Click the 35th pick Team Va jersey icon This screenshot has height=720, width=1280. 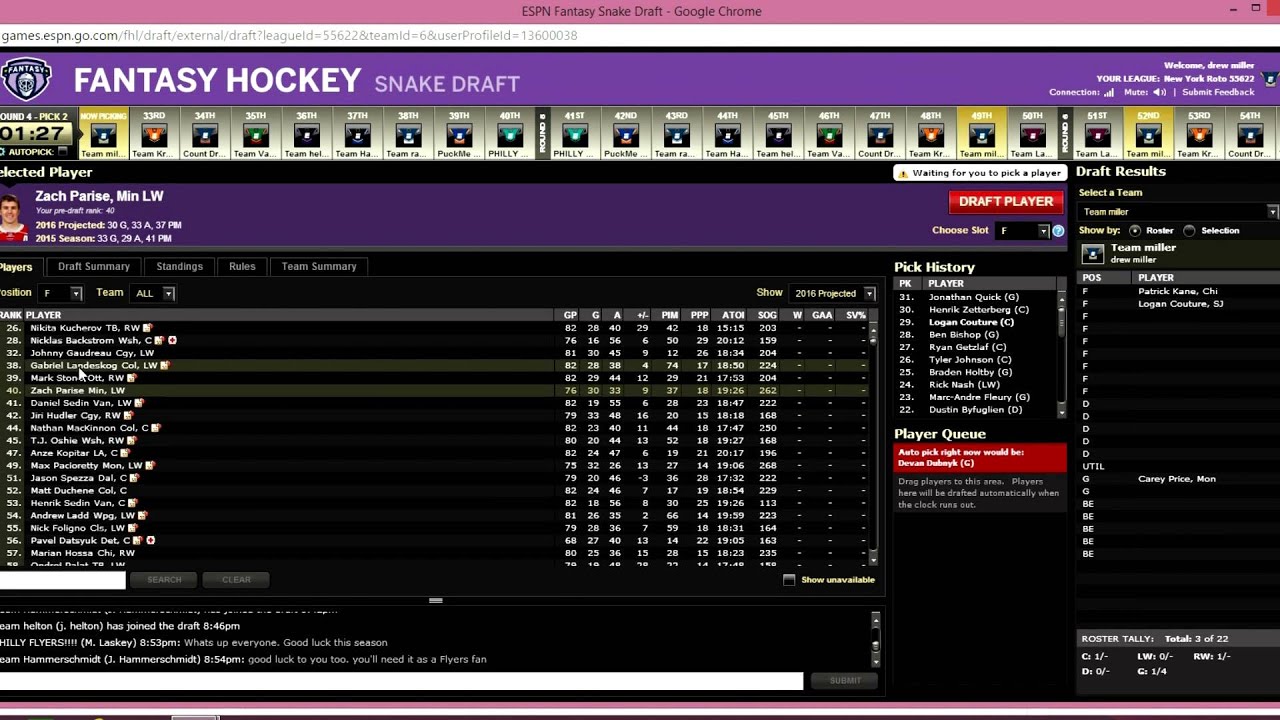(x=255, y=135)
